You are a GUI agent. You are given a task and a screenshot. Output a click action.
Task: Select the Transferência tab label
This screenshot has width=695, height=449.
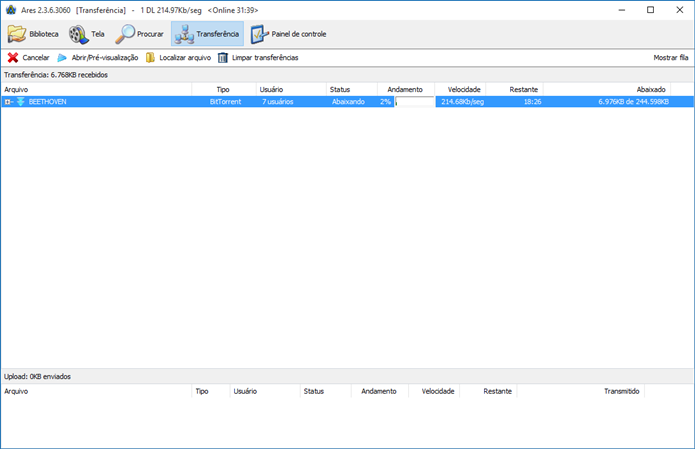pos(218,34)
